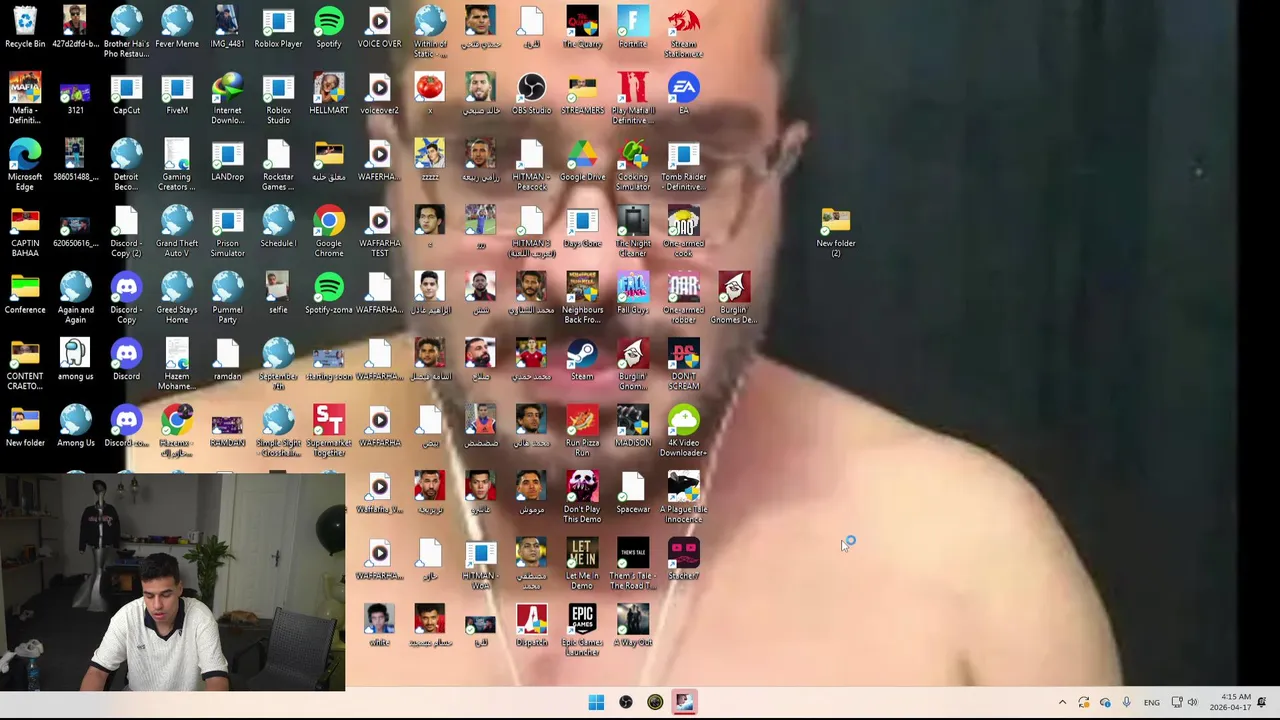Launch Grand Theft Auto V shortcut

177,232
